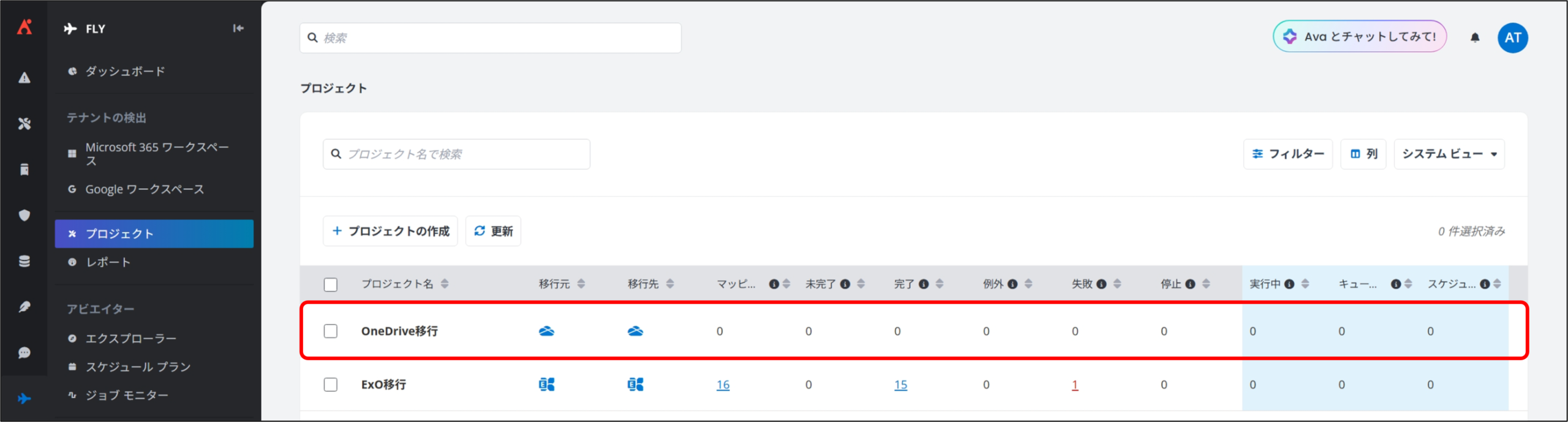The height and width of the screenshot is (422, 1568).
Task: Sort by プロジェクト名 column arrows
Action: coord(445,284)
